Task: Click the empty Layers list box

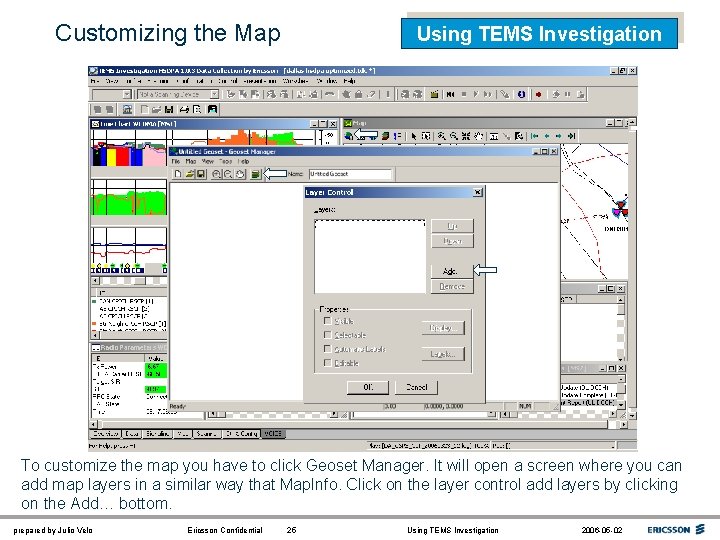Action: click(x=370, y=257)
